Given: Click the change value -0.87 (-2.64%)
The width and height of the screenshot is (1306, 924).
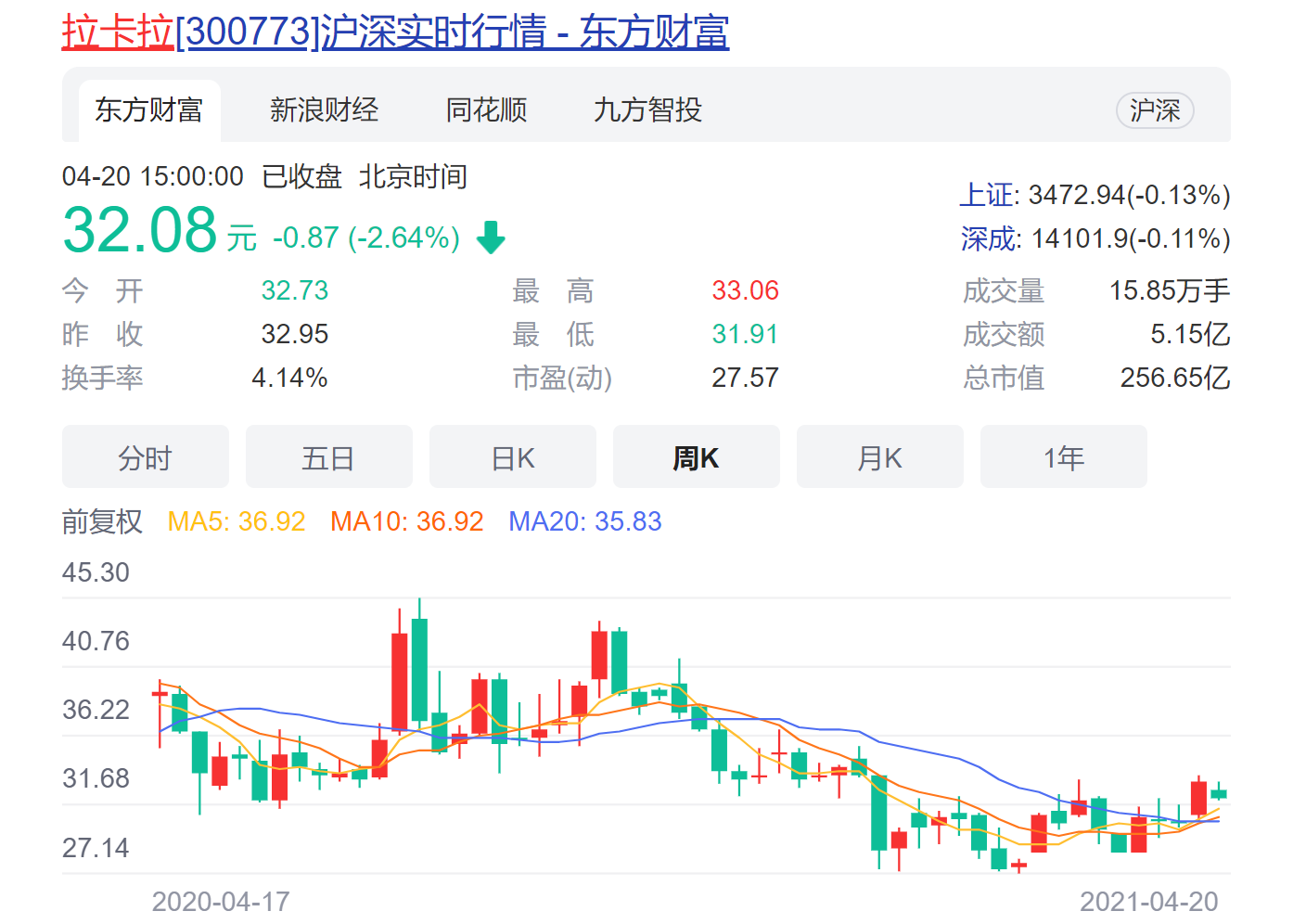Looking at the screenshot, I should (x=366, y=237).
